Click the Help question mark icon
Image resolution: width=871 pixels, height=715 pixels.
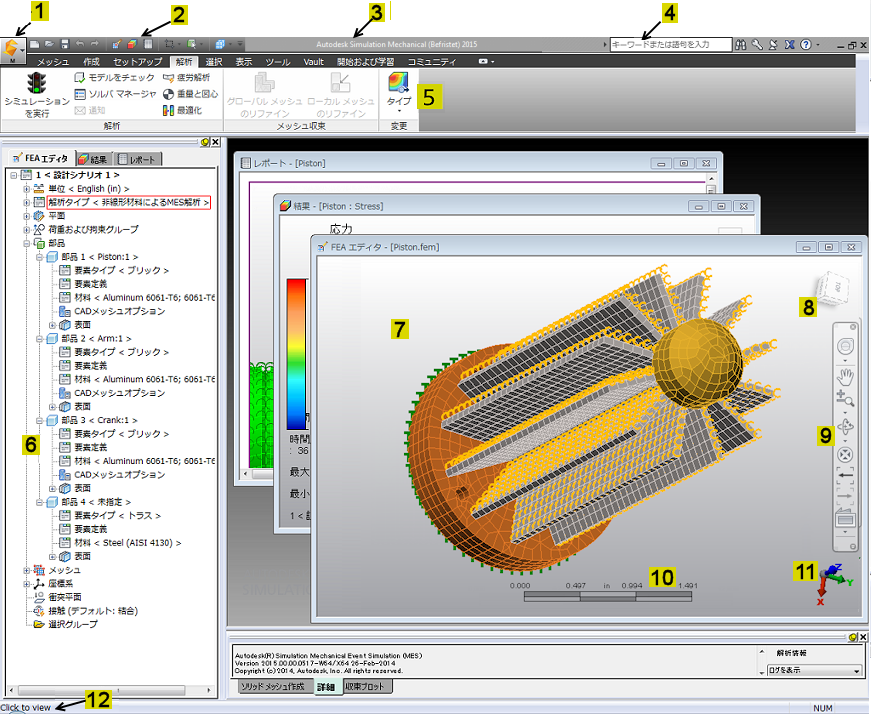[805, 44]
